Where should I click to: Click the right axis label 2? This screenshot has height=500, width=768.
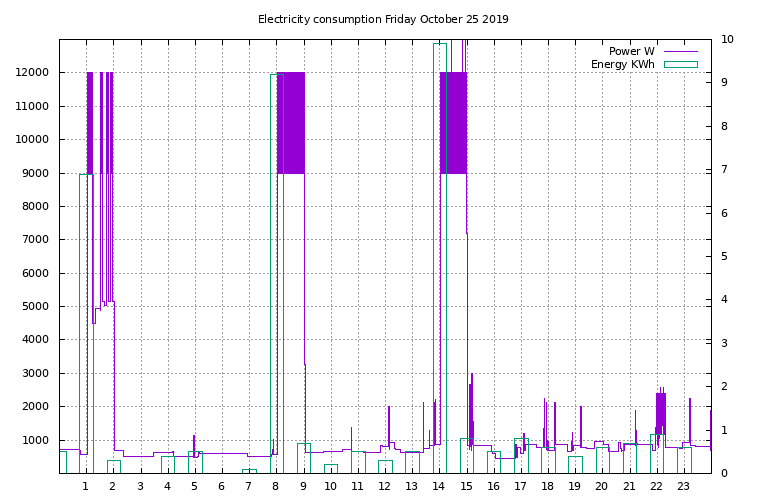point(724,386)
